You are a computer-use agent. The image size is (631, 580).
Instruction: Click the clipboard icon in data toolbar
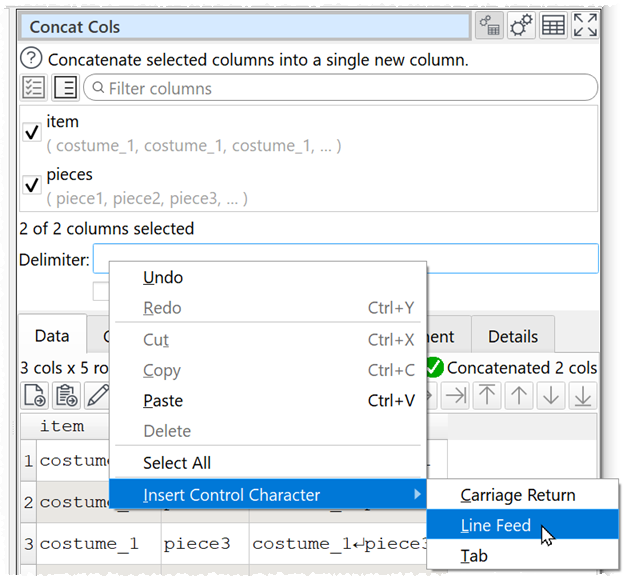(x=66, y=395)
